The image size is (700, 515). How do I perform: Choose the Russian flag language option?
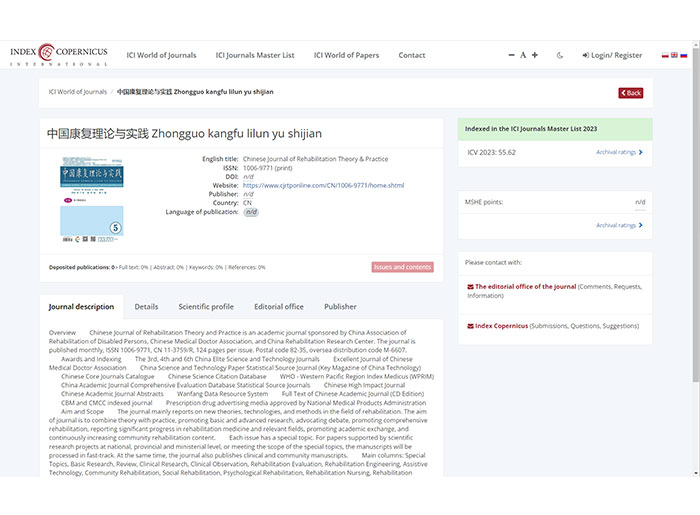684,55
